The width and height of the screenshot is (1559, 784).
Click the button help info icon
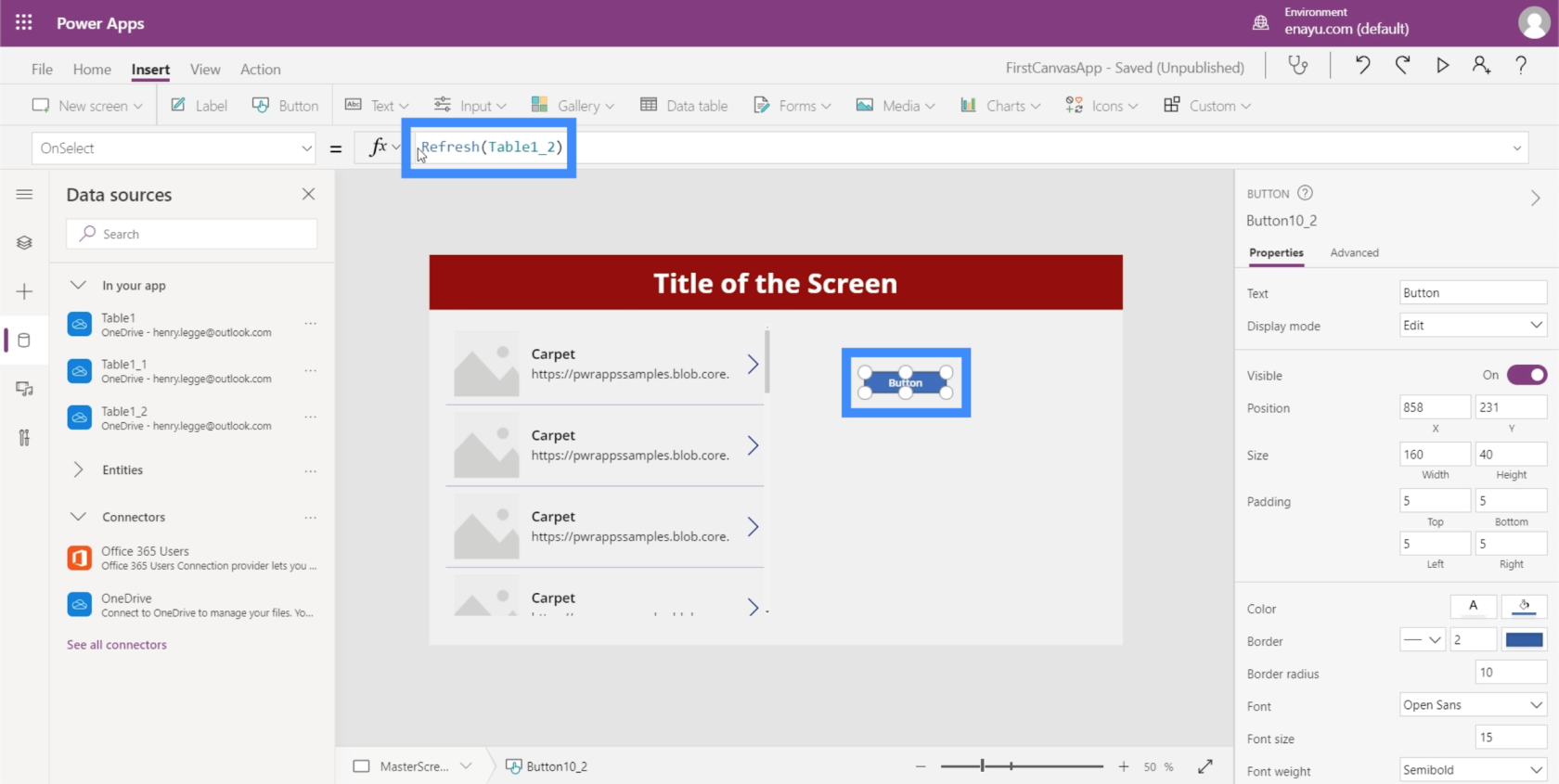(1305, 193)
